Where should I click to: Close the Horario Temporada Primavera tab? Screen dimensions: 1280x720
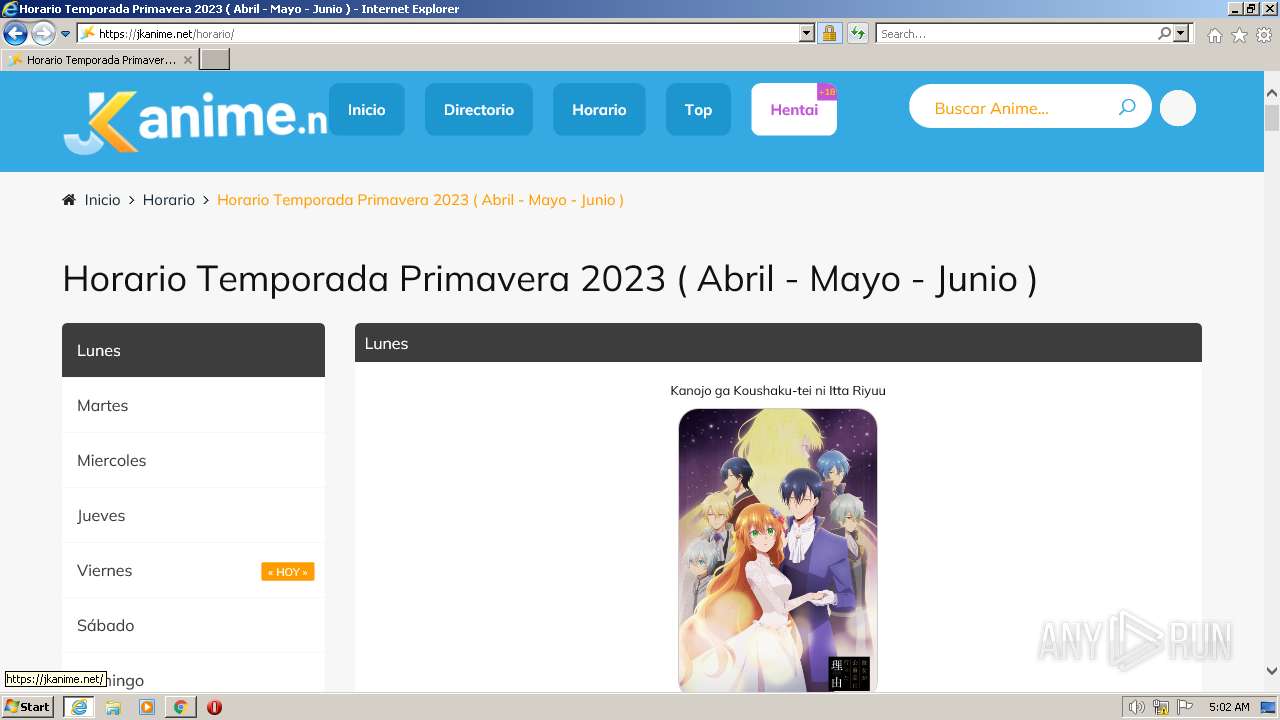tap(187, 60)
